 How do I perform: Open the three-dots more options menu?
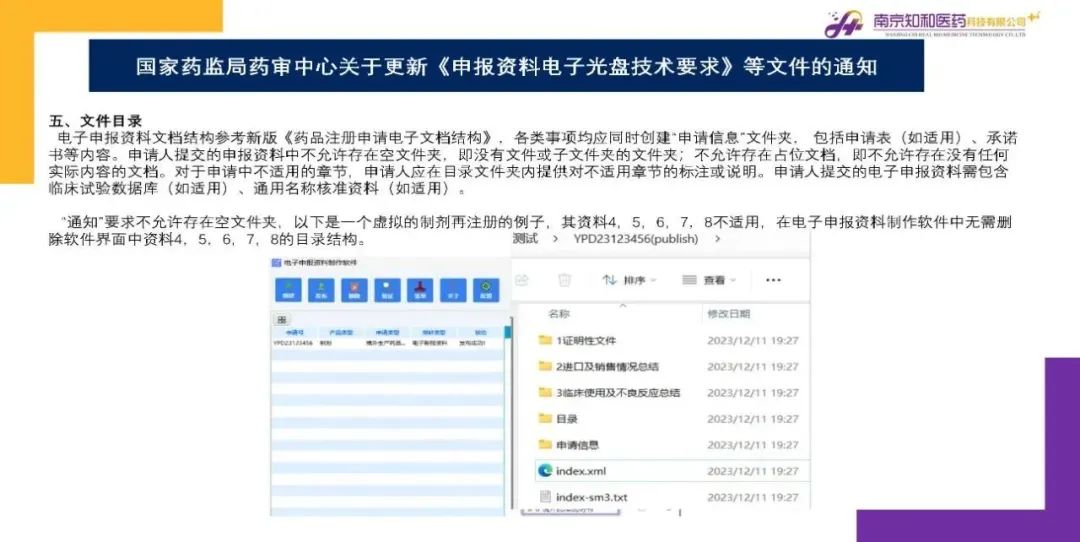[772, 280]
